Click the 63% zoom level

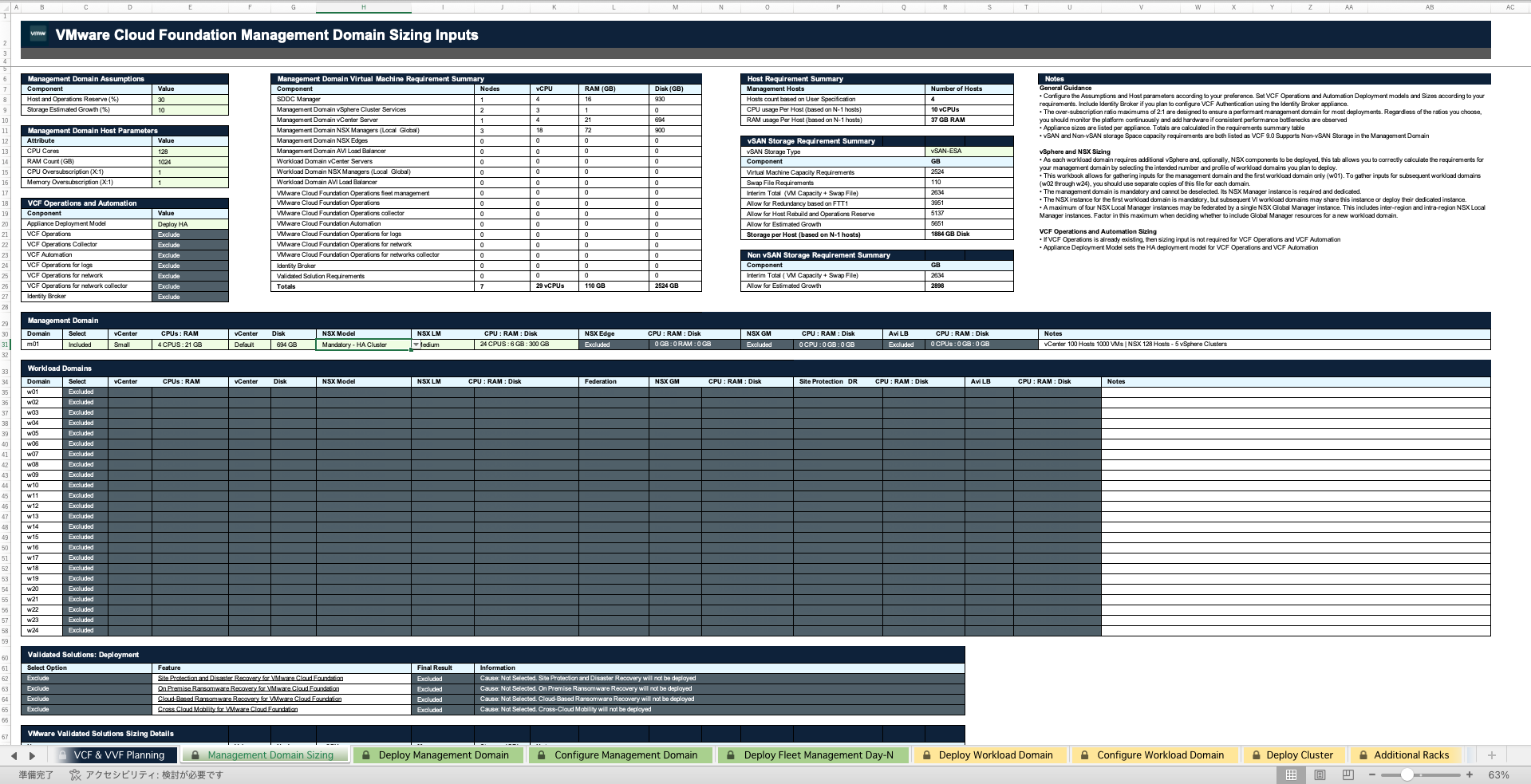(1498, 774)
